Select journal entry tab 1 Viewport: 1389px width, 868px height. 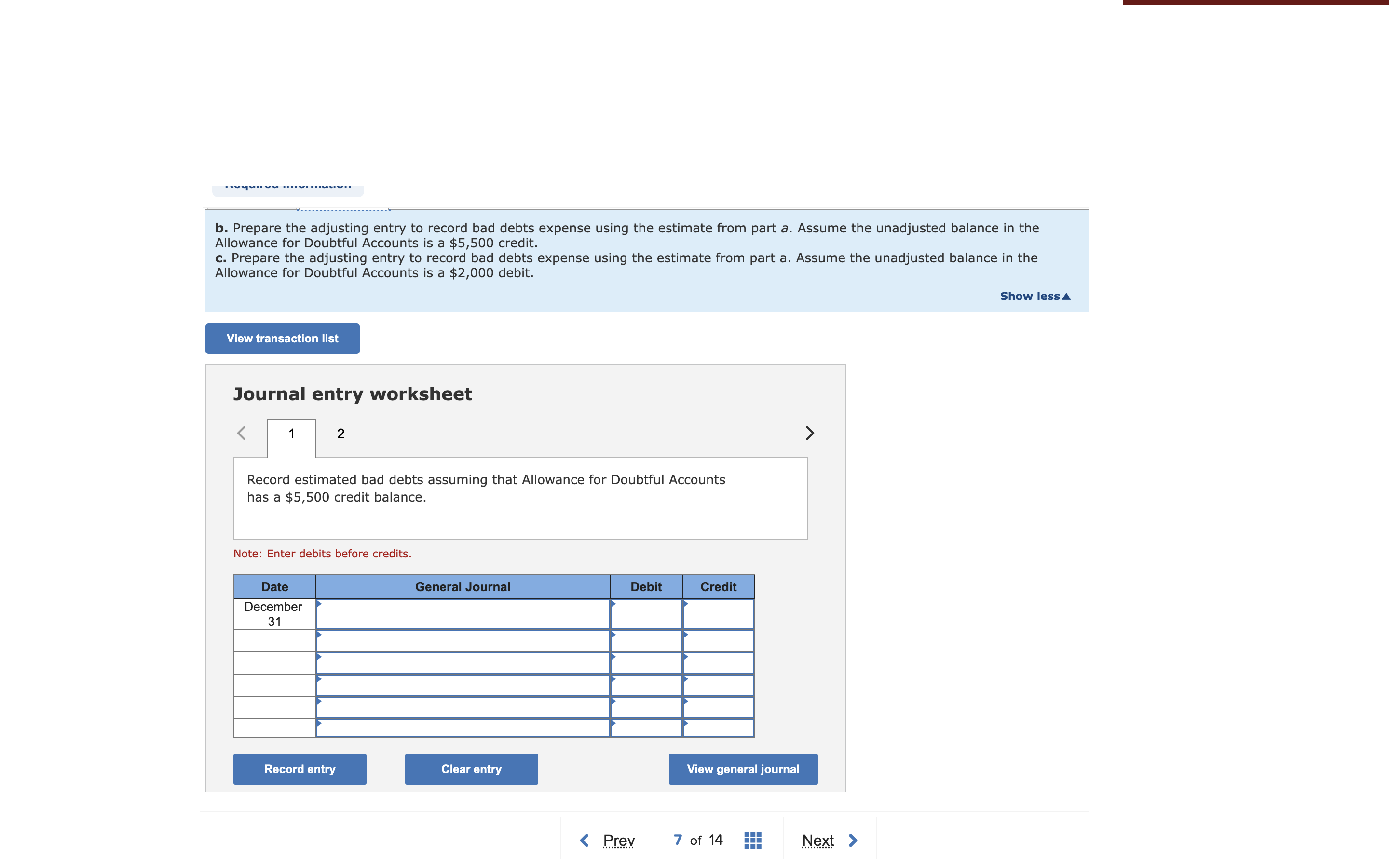(290, 433)
